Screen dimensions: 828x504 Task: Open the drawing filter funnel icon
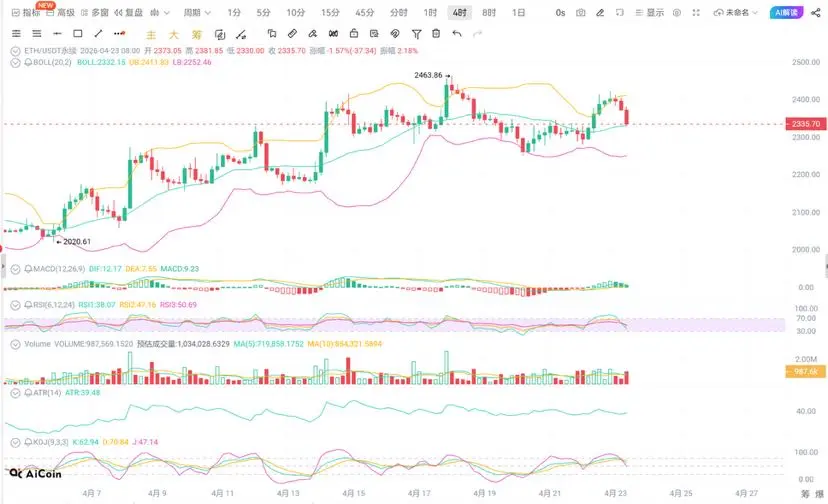tap(416, 34)
